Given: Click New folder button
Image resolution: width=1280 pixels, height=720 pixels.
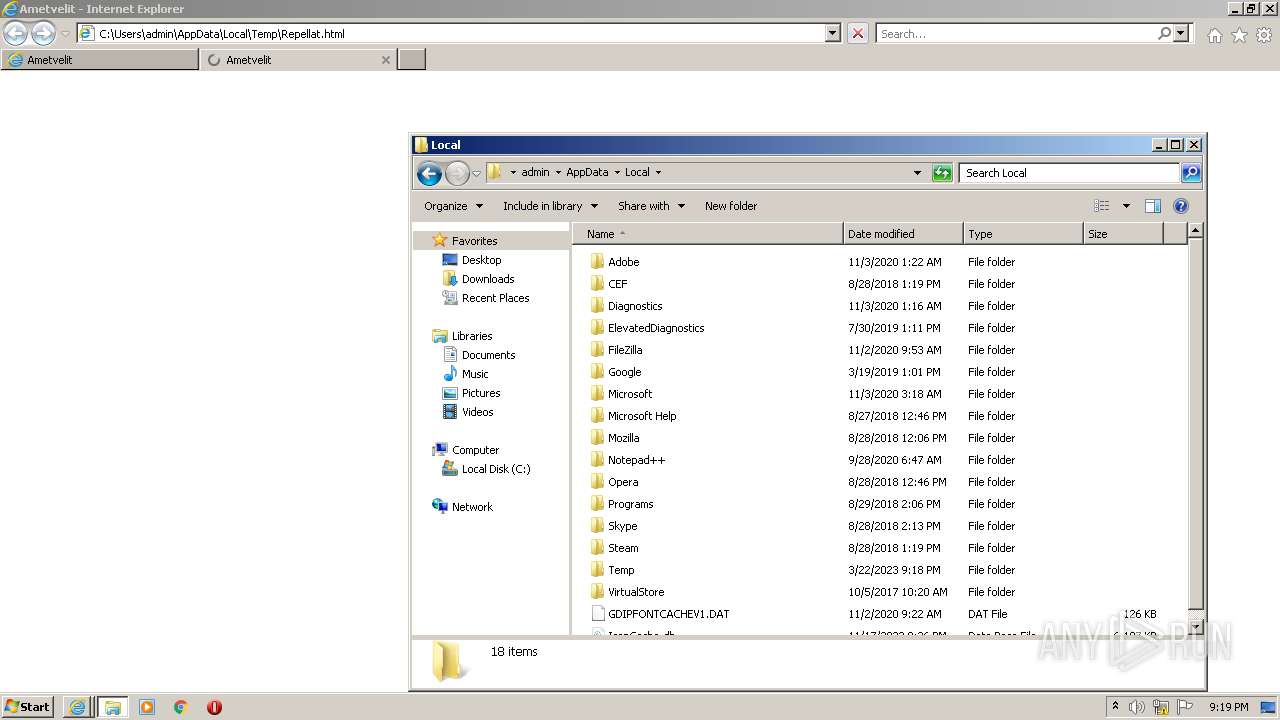Looking at the screenshot, I should coord(731,206).
